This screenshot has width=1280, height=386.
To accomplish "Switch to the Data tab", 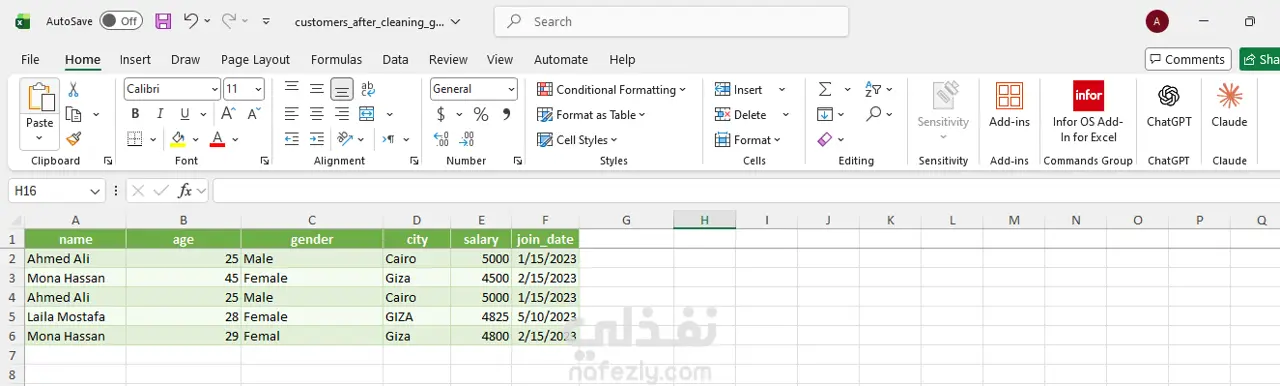I will 395,59.
